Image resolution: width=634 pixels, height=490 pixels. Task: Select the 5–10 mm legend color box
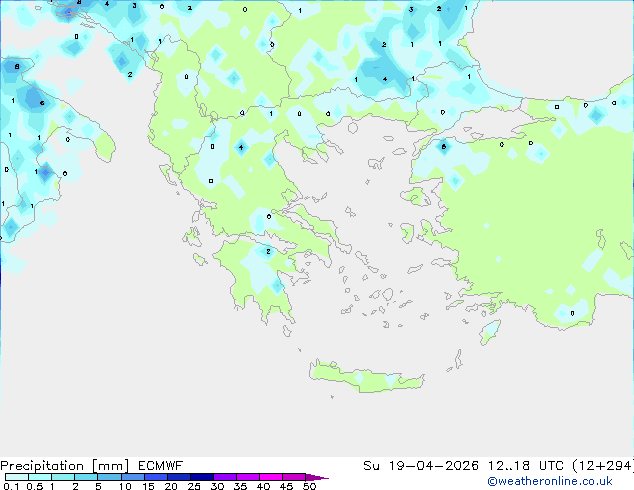pyautogui.click(x=109, y=477)
